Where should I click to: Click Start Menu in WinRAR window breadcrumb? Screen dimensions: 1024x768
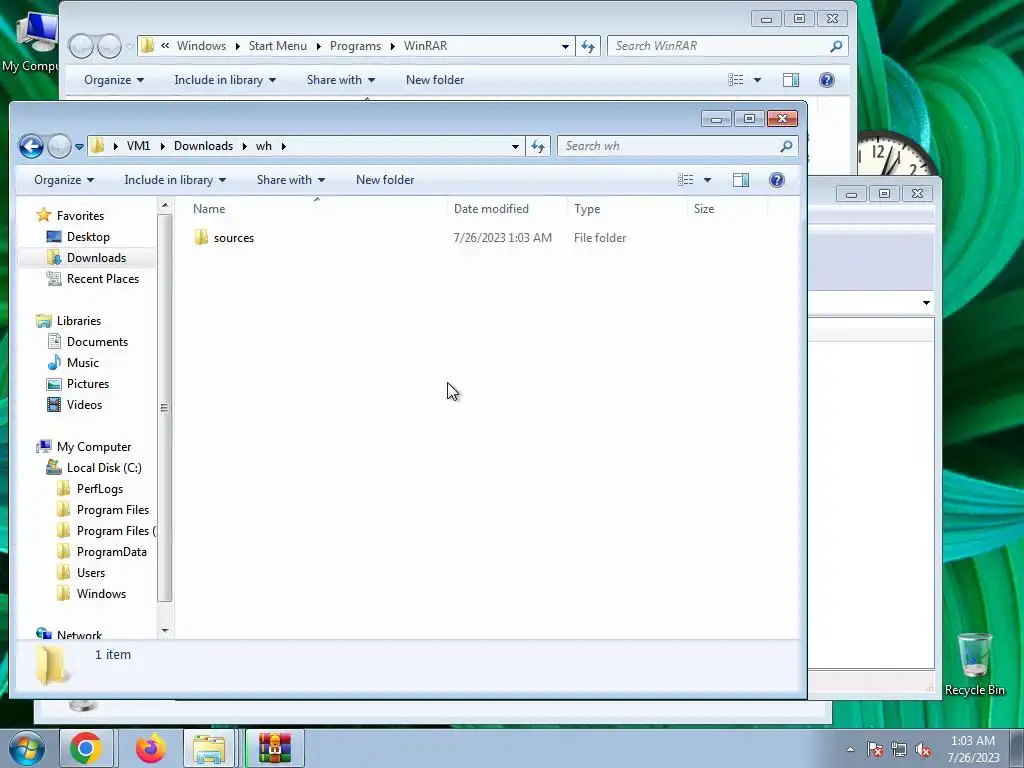click(277, 46)
